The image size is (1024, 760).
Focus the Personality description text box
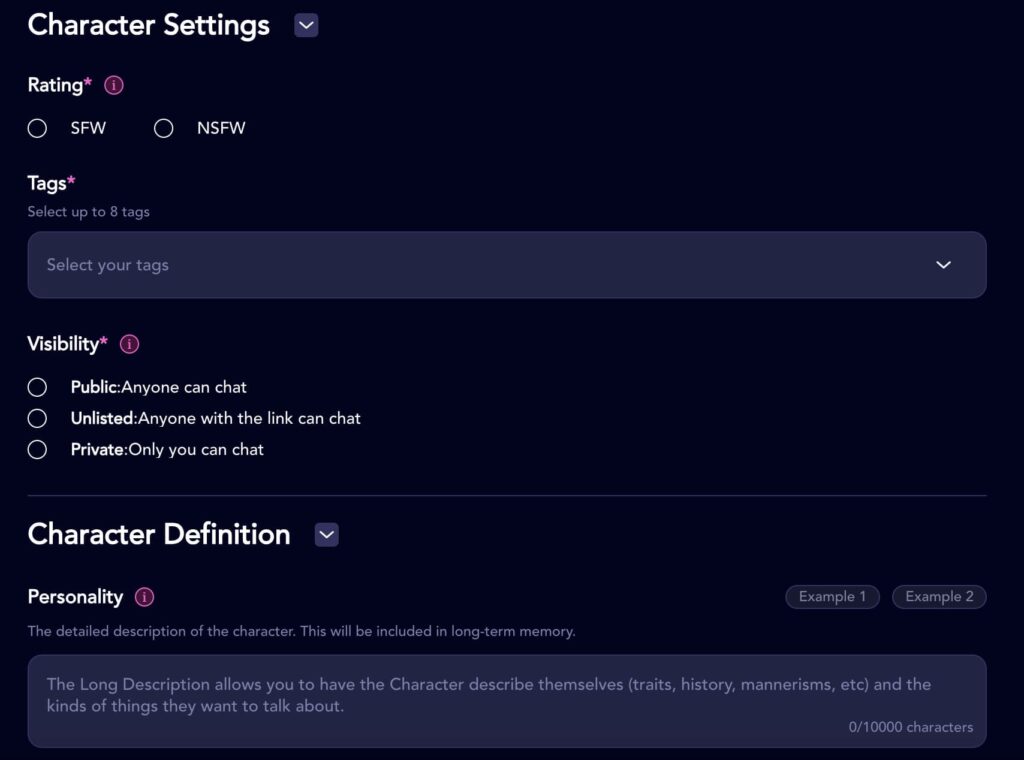(506, 700)
